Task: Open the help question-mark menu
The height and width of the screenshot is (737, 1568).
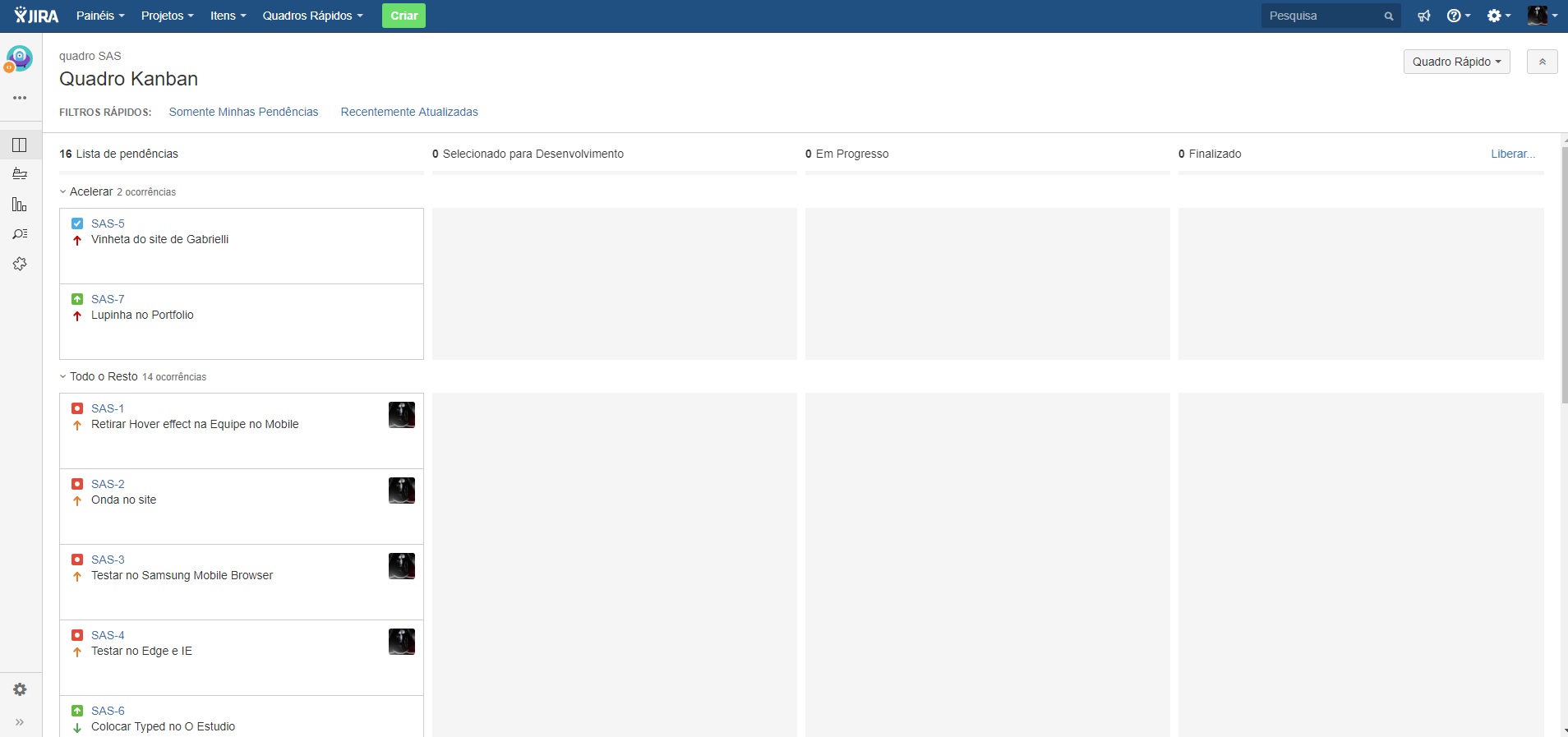Action: 1459,16
